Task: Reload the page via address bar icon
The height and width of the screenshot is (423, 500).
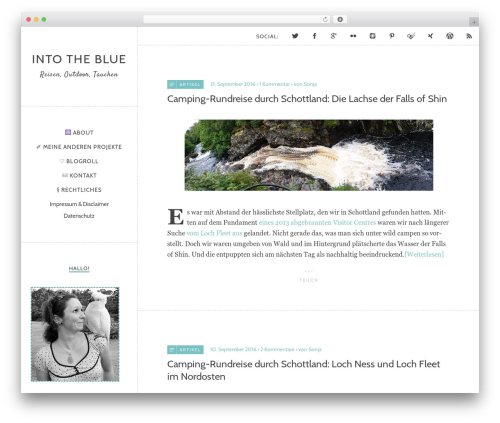Action: pyautogui.click(x=325, y=20)
